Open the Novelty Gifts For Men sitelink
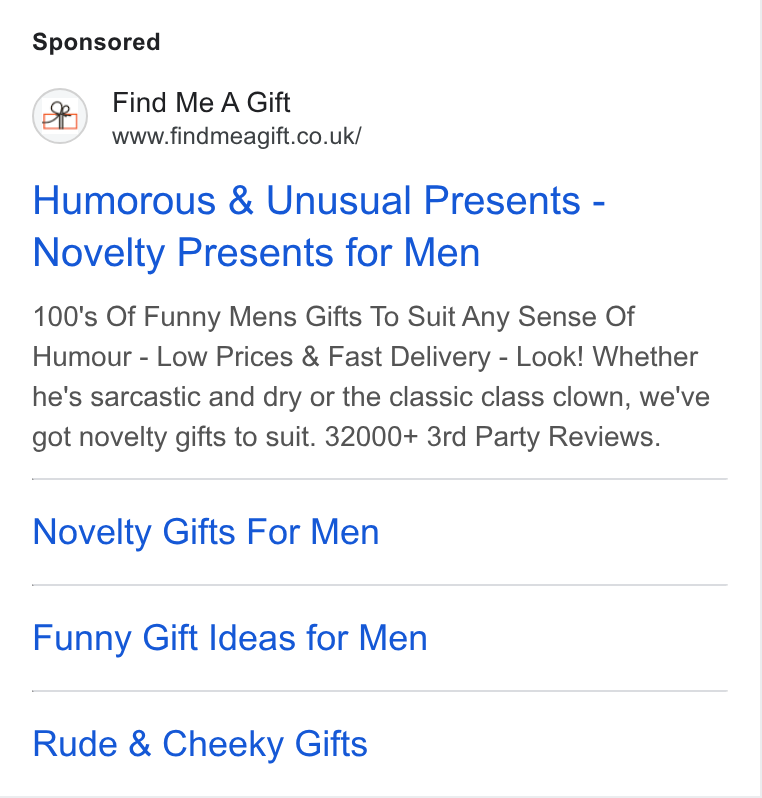The width and height of the screenshot is (762, 798). coord(206,532)
